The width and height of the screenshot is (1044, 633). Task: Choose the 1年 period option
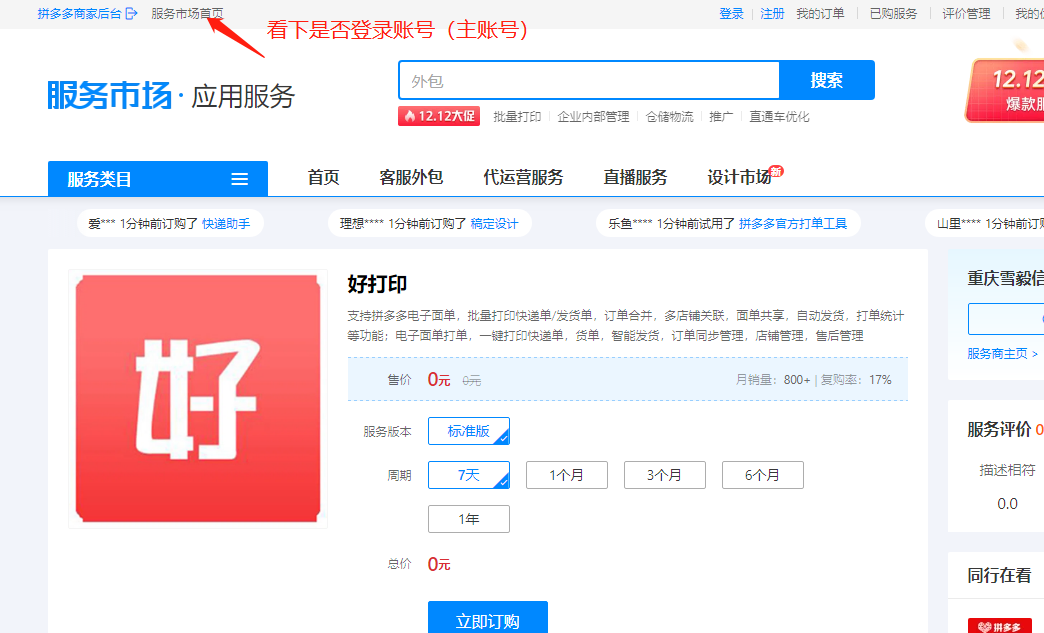(x=469, y=519)
